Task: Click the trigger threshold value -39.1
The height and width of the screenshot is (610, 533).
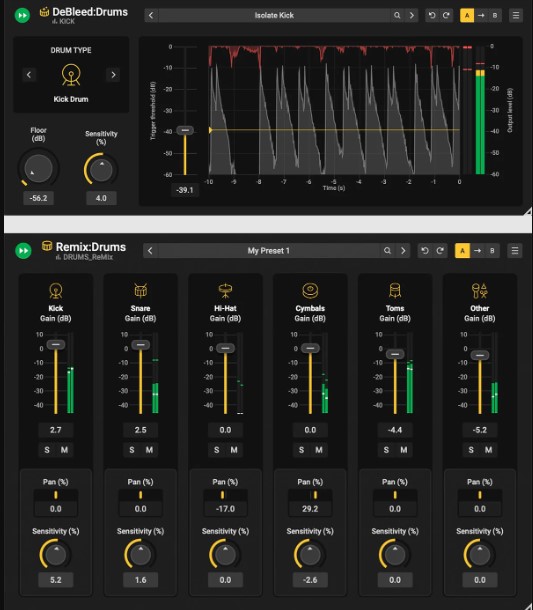Action: pos(185,190)
